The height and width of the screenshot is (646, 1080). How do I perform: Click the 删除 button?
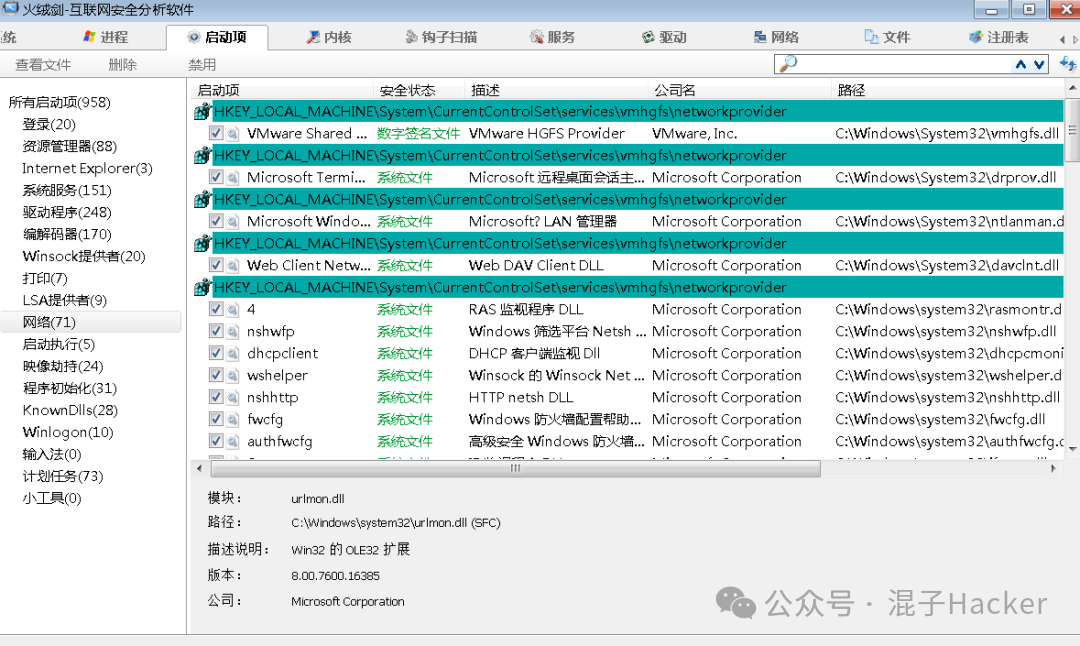pyautogui.click(x=122, y=63)
